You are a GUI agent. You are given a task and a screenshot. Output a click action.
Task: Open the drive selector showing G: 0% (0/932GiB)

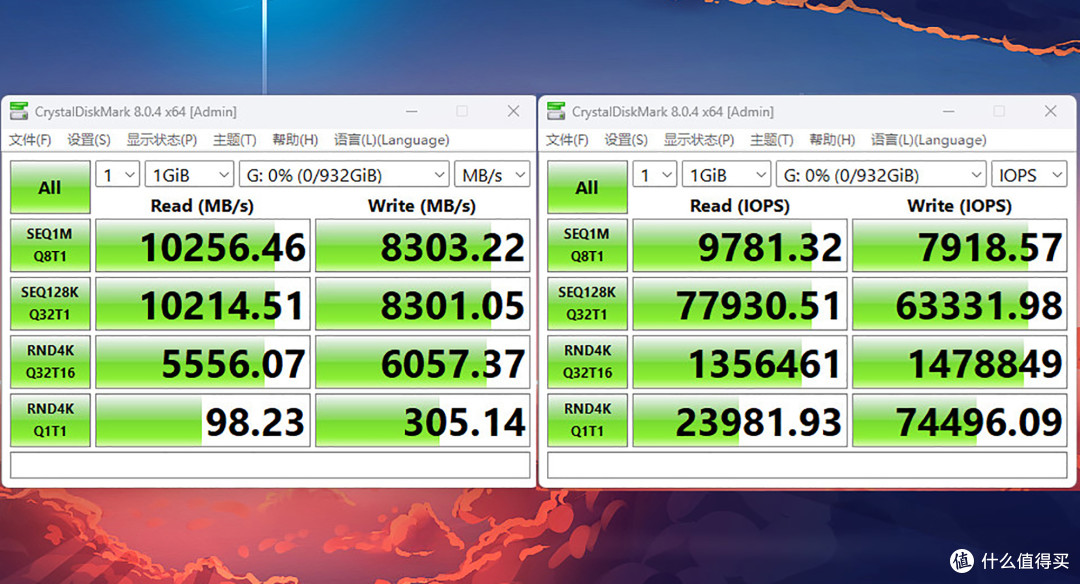(x=343, y=174)
